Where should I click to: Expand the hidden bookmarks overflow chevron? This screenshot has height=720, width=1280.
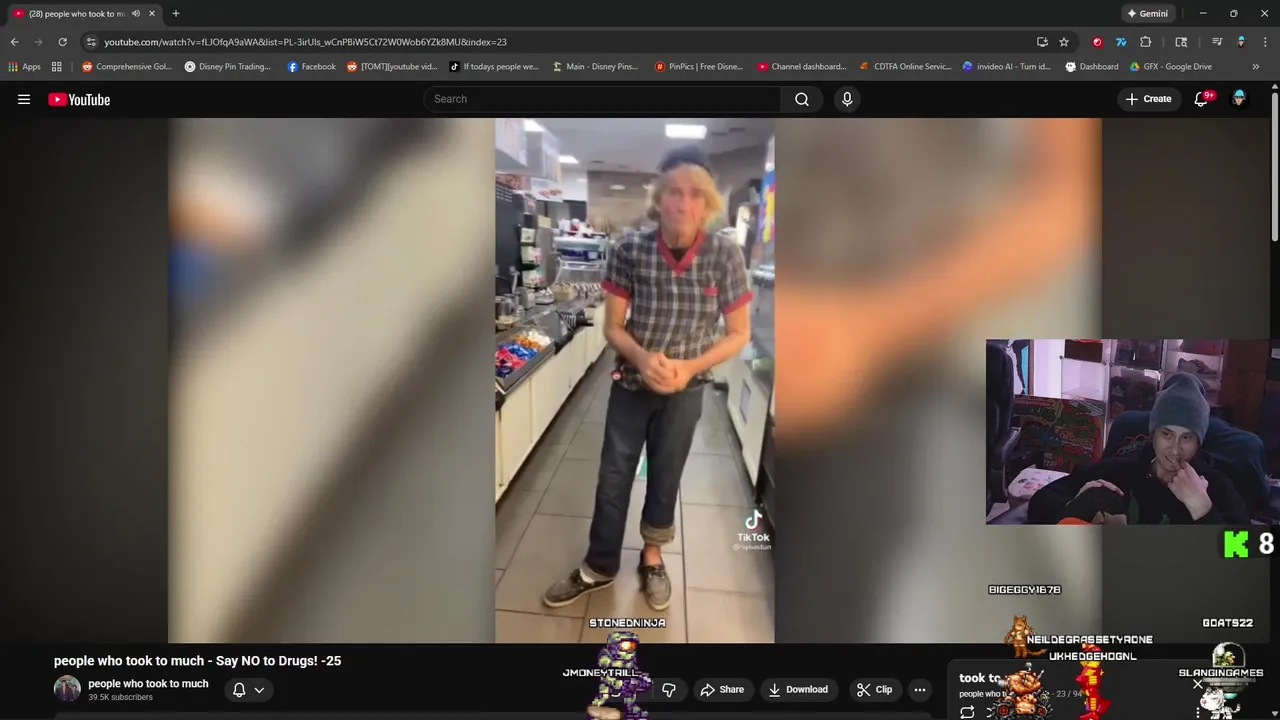click(1256, 67)
